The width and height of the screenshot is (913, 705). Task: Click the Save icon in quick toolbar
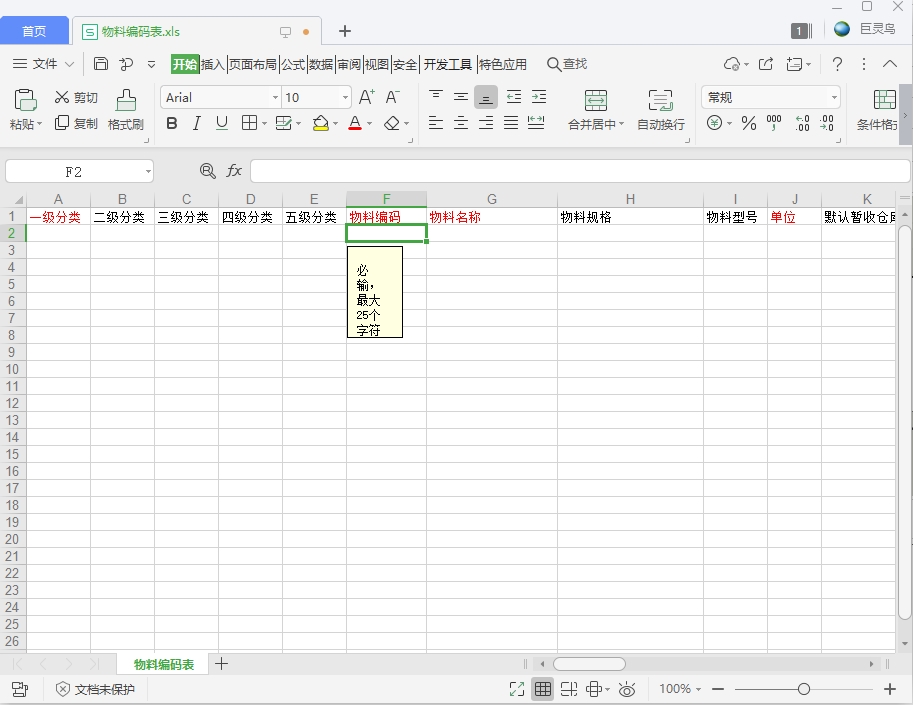point(101,64)
